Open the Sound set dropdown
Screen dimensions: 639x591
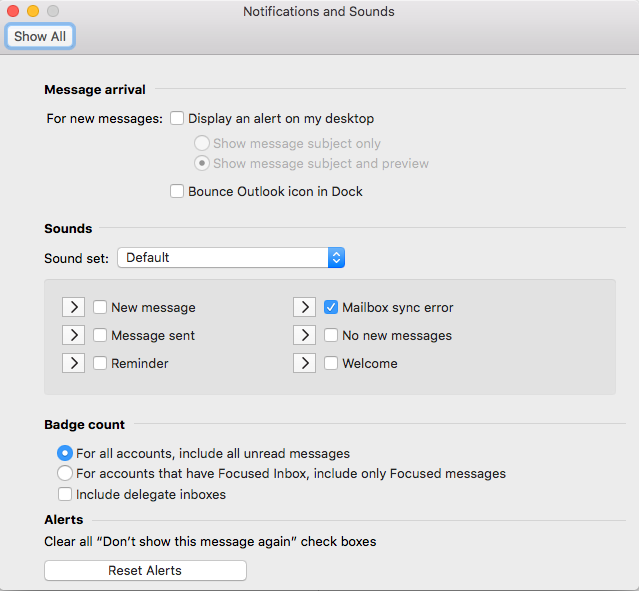(231, 257)
